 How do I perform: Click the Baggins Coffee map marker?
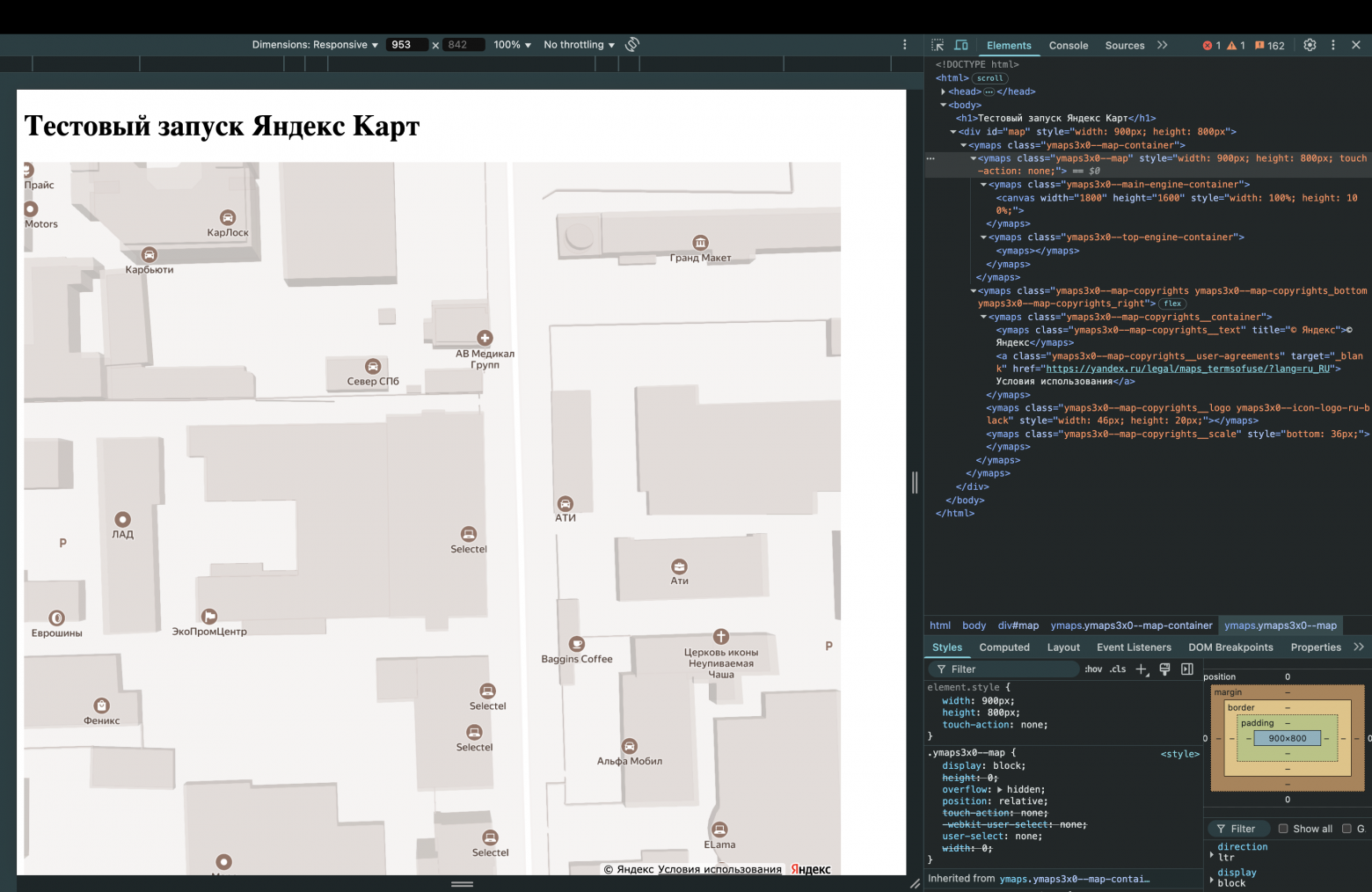tap(577, 644)
